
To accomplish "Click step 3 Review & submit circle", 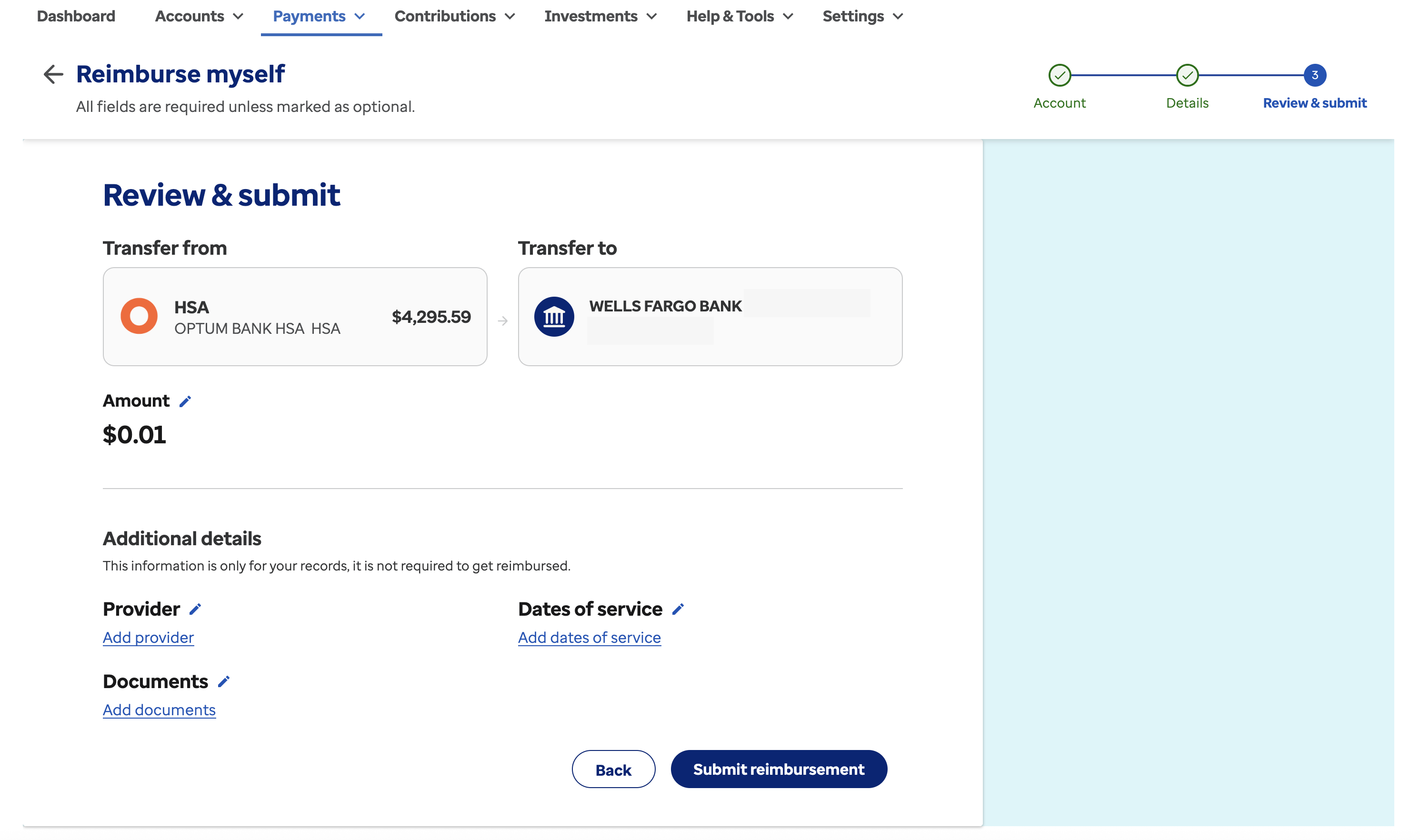I will pos(1314,75).
